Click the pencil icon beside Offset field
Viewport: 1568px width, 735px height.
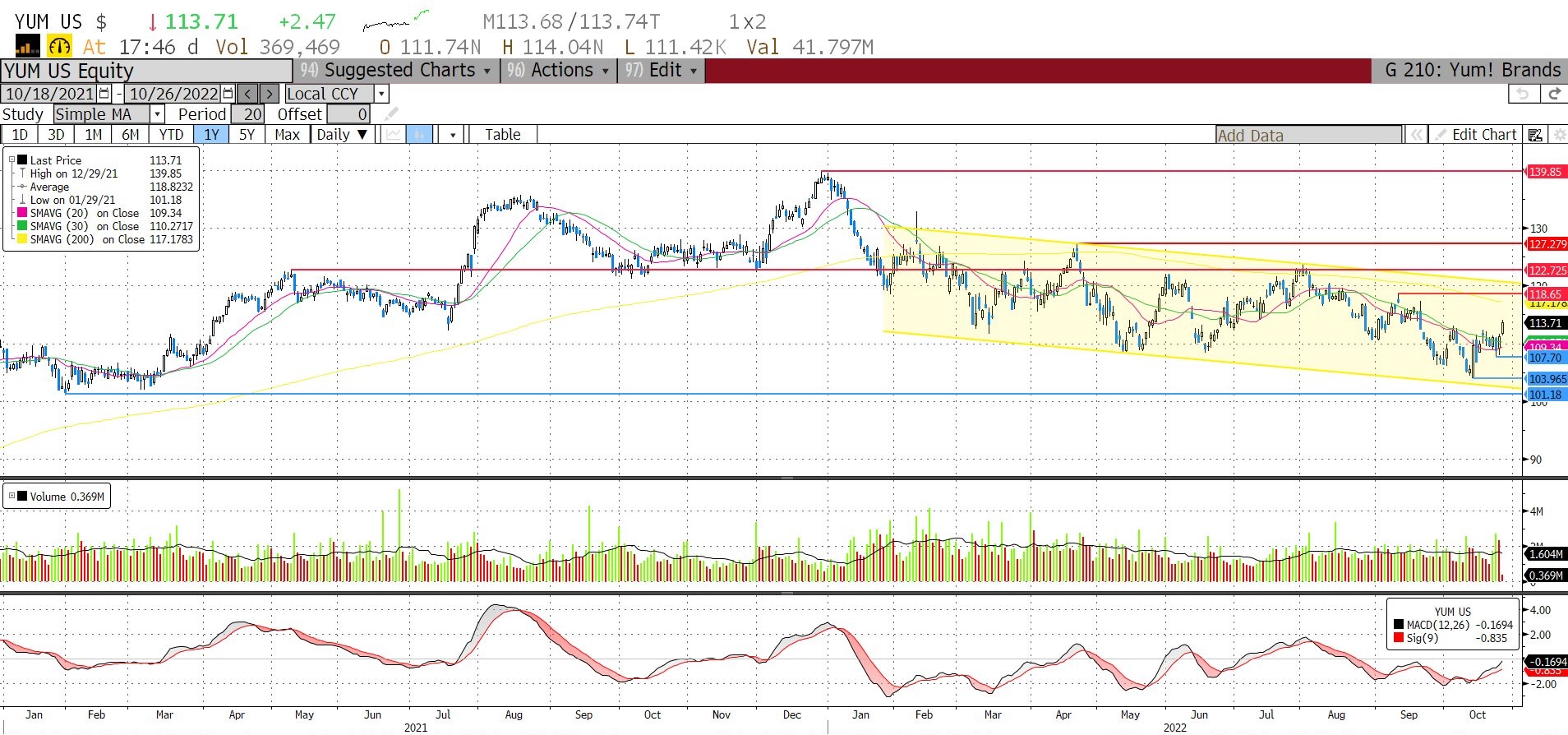(x=391, y=113)
